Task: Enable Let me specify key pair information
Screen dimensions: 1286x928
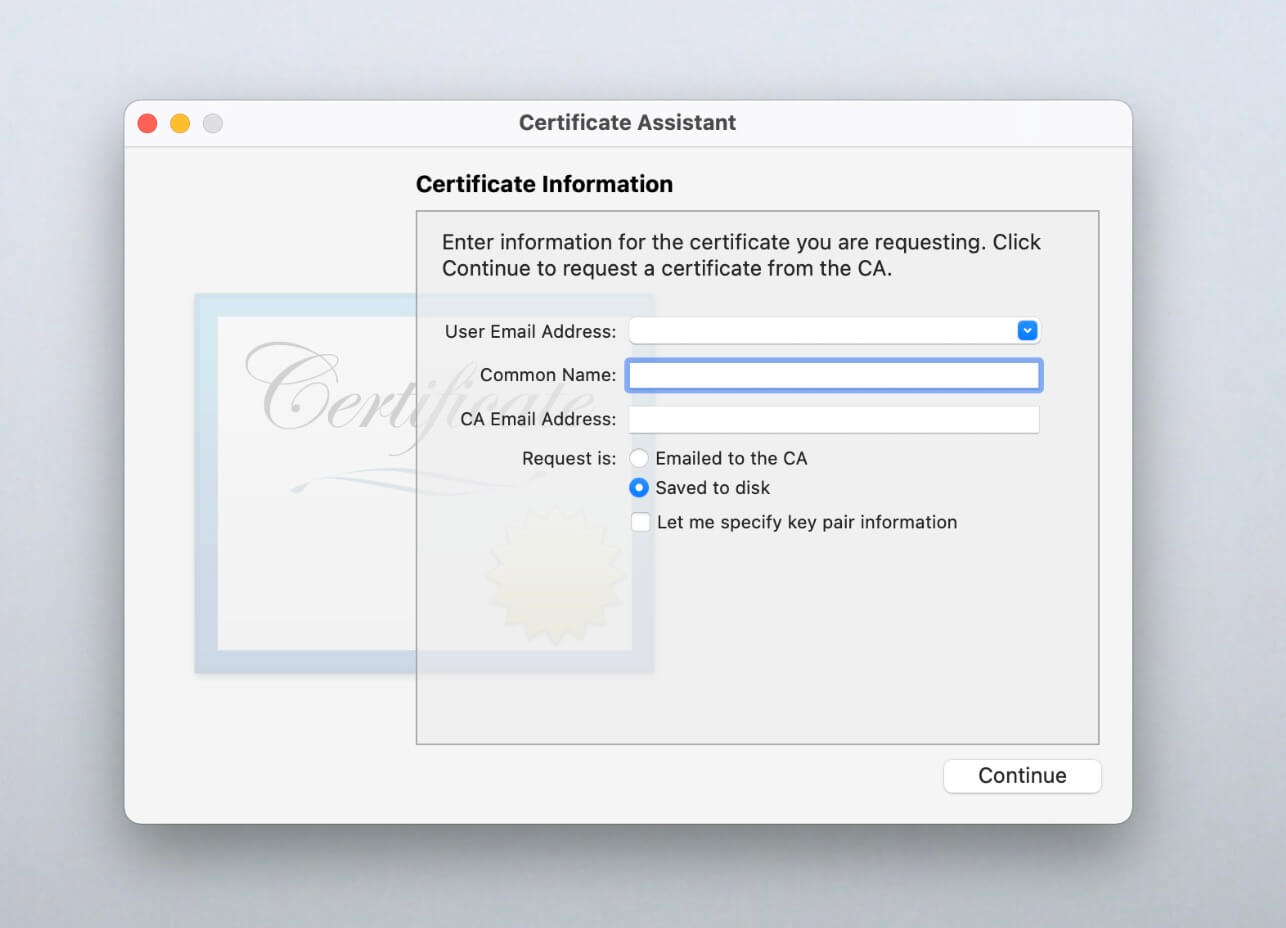Action: tap(641, 522)
